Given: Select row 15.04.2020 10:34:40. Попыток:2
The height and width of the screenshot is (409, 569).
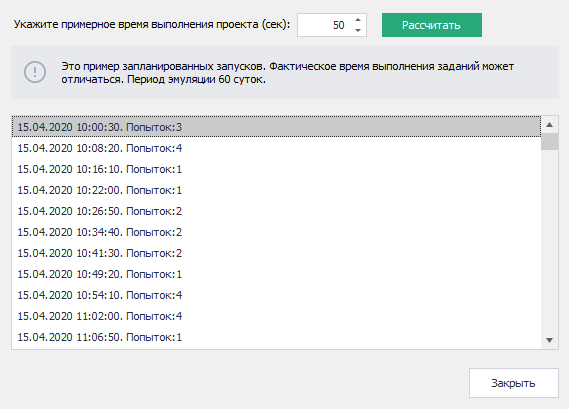Looking at the screenshot, I should pyautogui.click(x=276, y=232).
